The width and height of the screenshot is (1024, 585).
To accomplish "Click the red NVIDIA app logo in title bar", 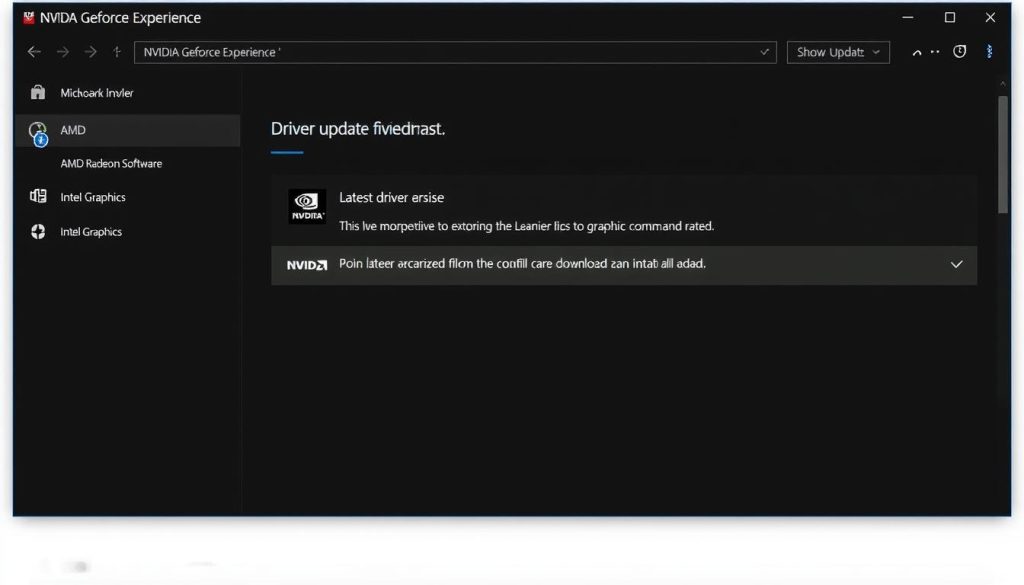I will pyautogui.click(x=28, y=18).
